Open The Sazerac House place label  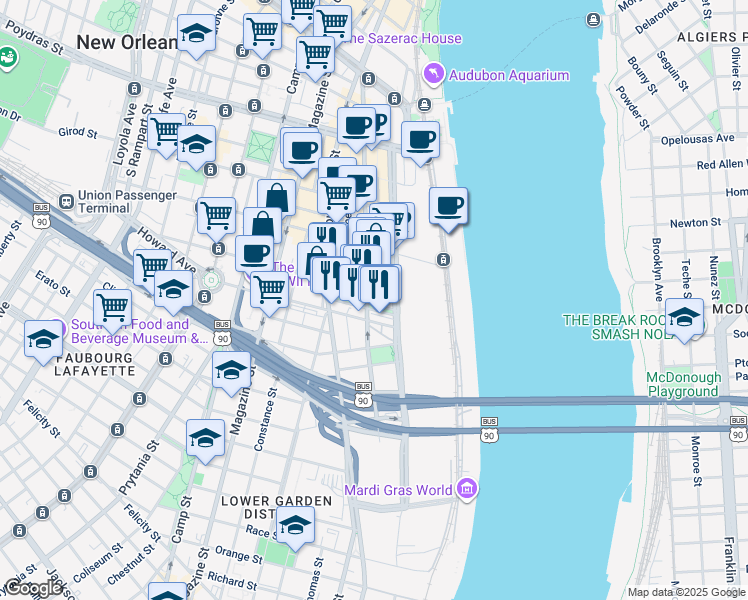tap(402, 39)
